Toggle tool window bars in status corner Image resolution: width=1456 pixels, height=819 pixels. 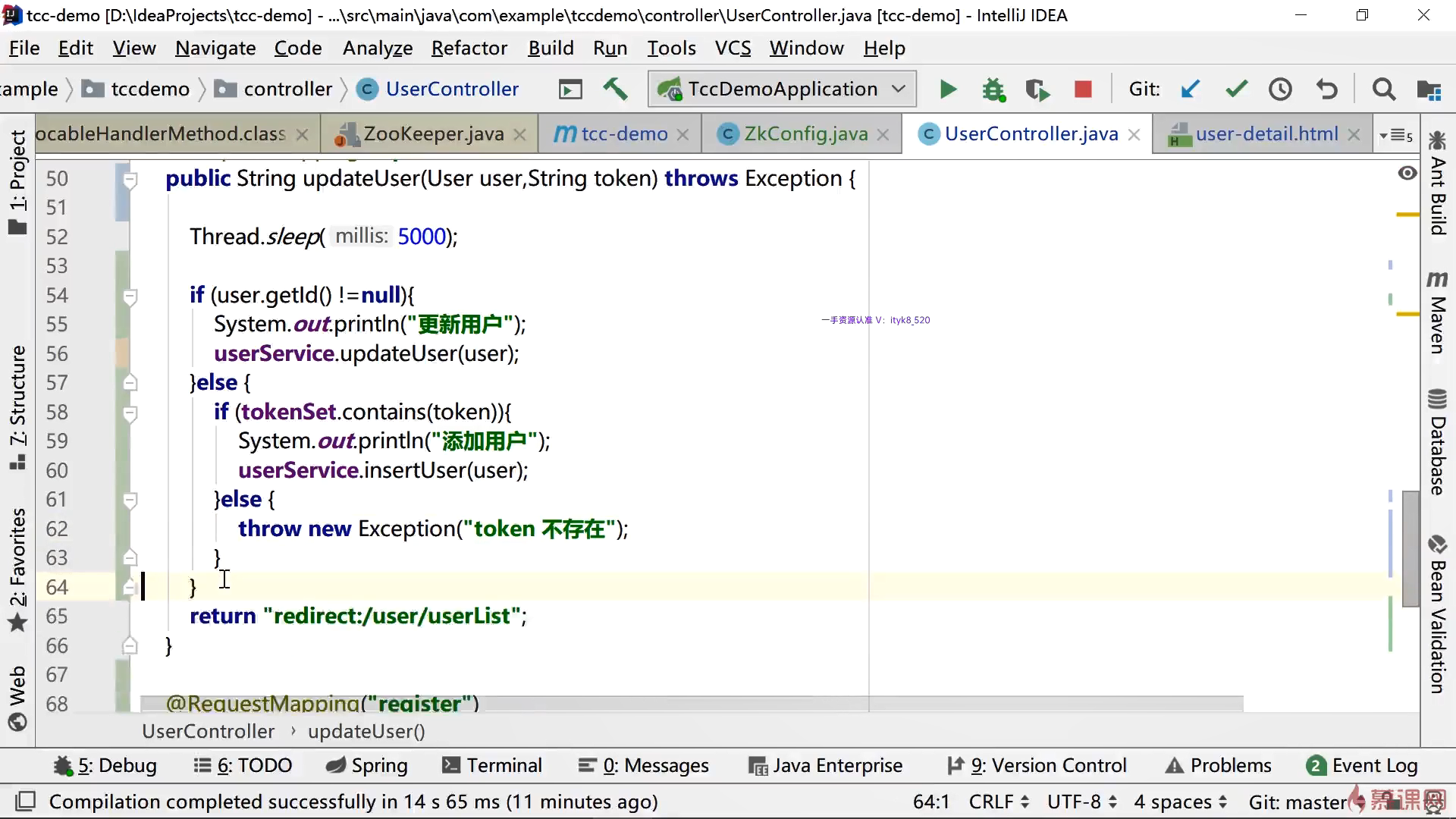pyautogui.click(x=26, y=802)
